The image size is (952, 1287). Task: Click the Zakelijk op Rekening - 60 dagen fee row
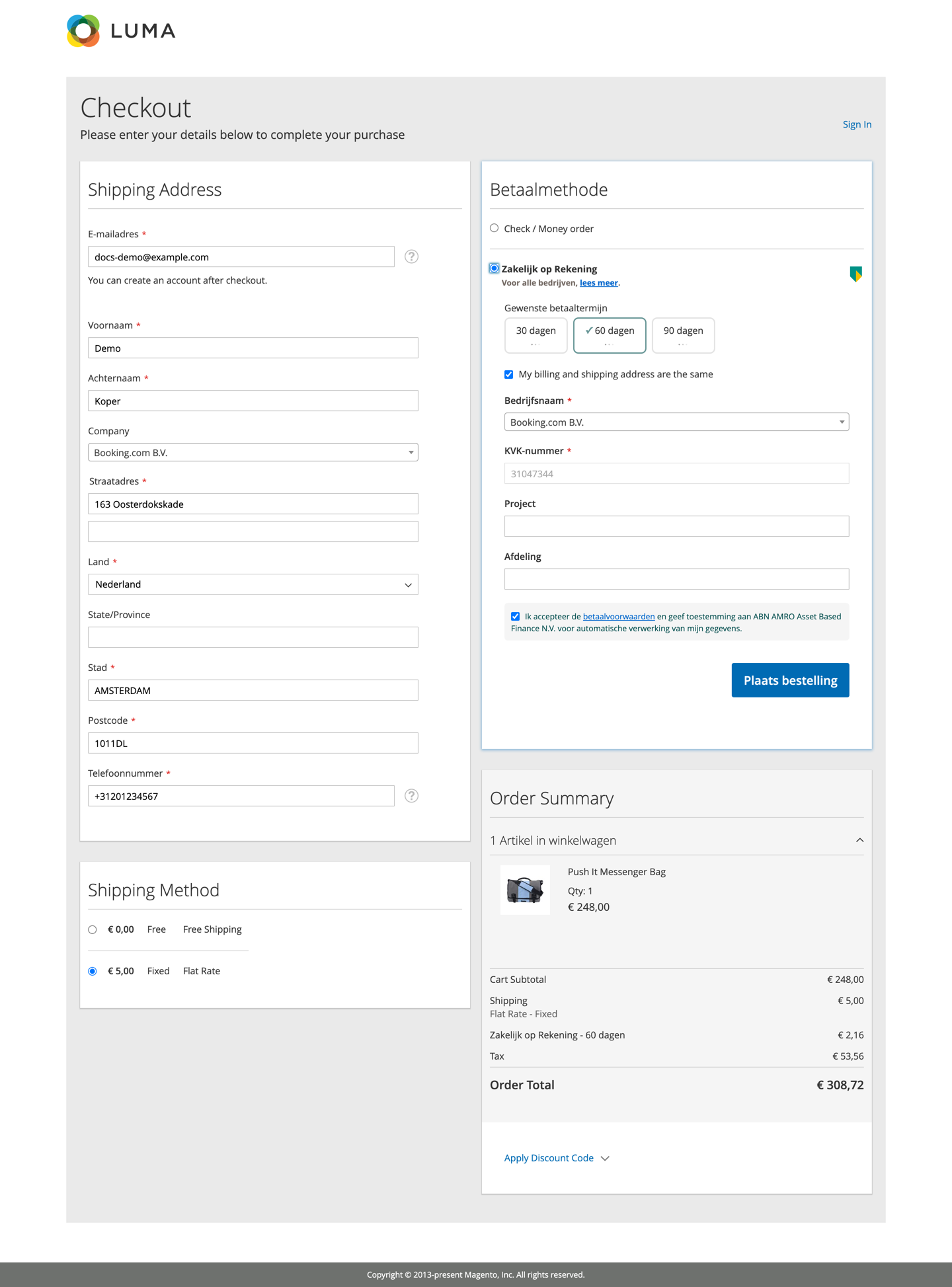[676, 1035]
